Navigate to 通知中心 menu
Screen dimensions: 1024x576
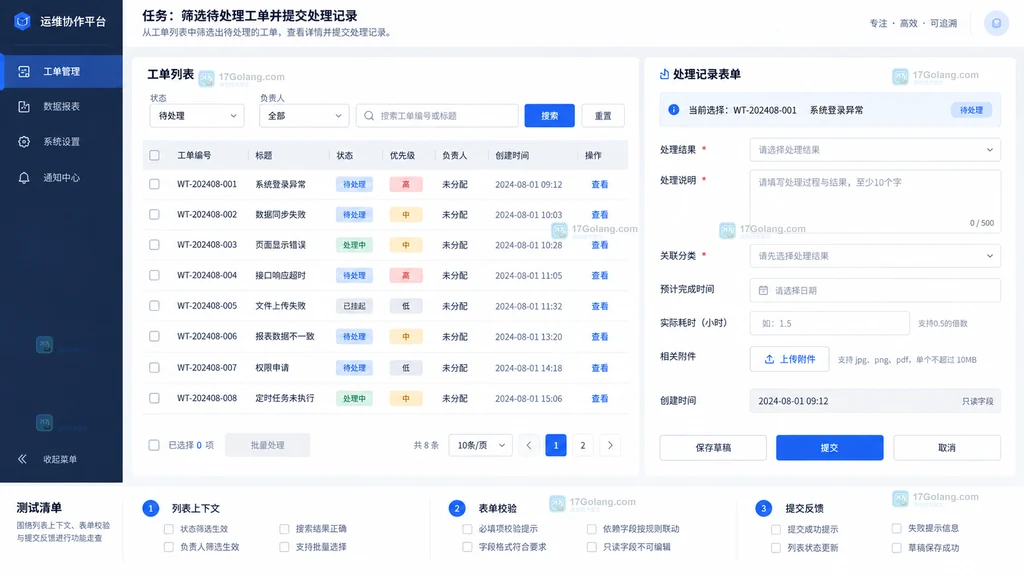(61, 178)
